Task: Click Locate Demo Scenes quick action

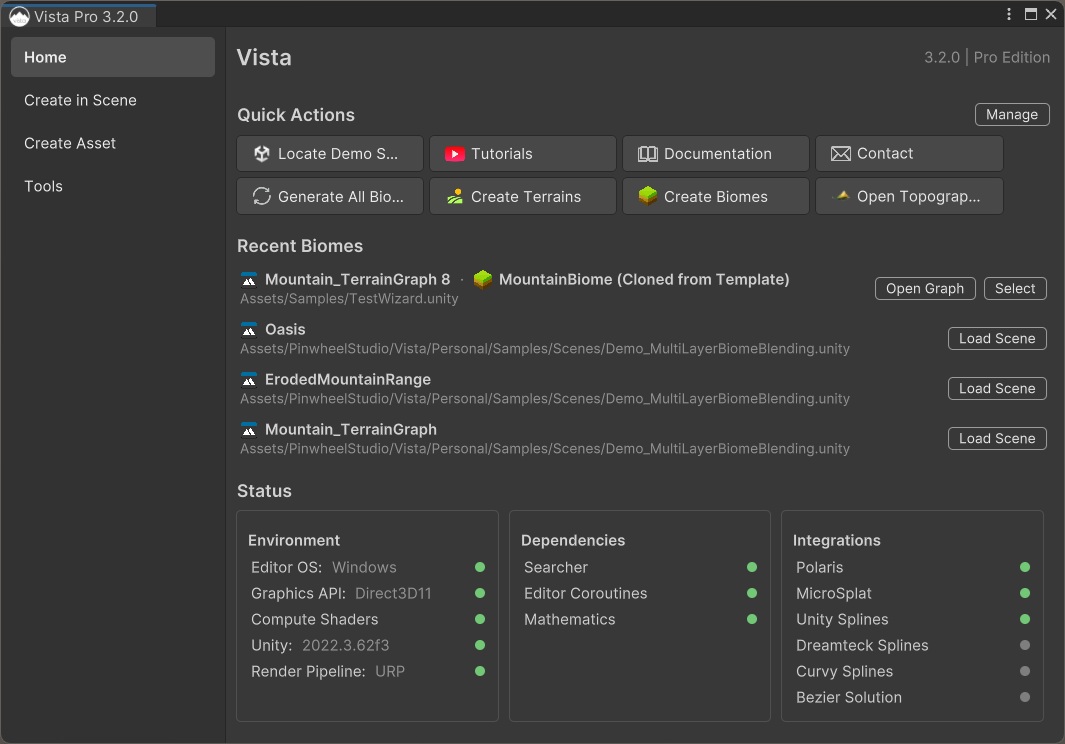Action: coord(330,154)
